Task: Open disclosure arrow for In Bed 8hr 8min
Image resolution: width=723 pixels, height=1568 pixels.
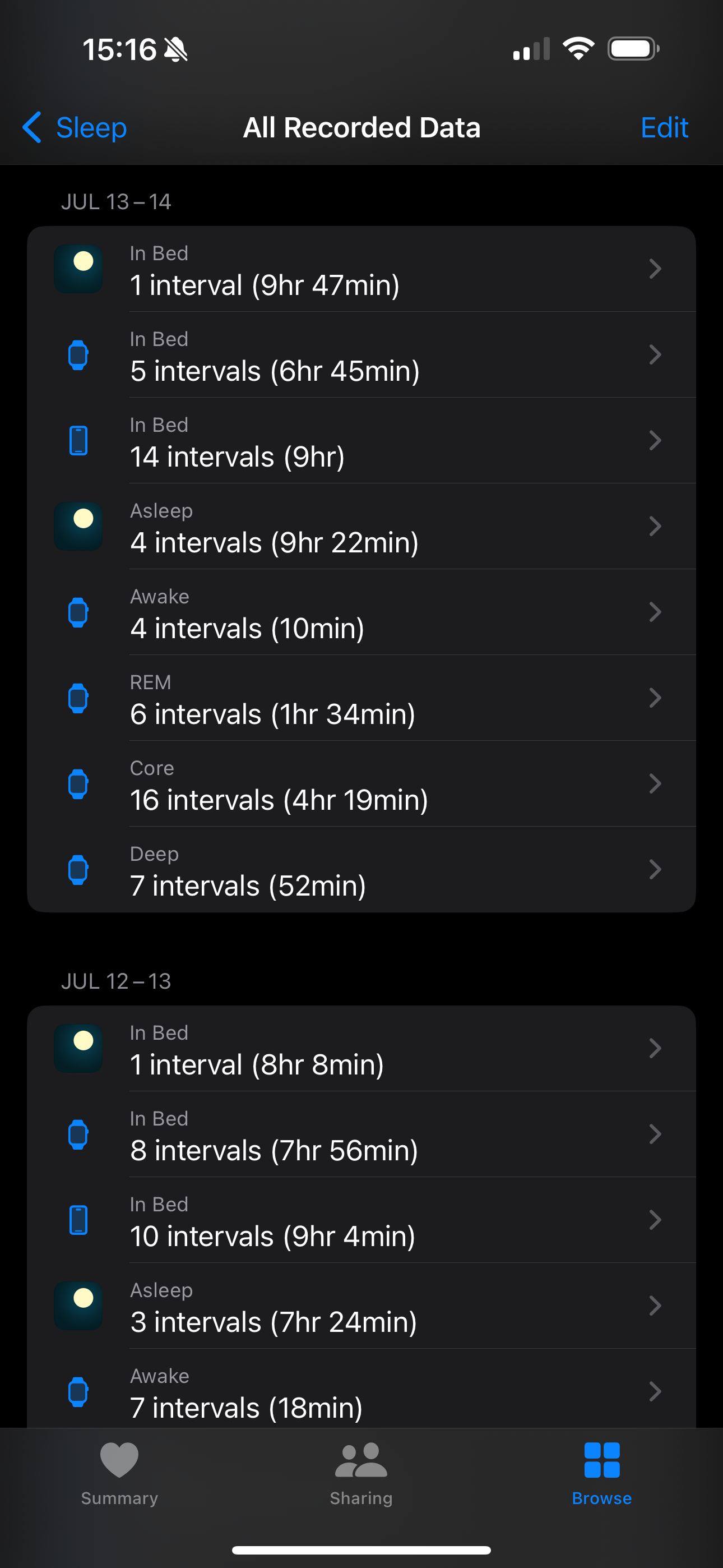Action: (655, 1048)
